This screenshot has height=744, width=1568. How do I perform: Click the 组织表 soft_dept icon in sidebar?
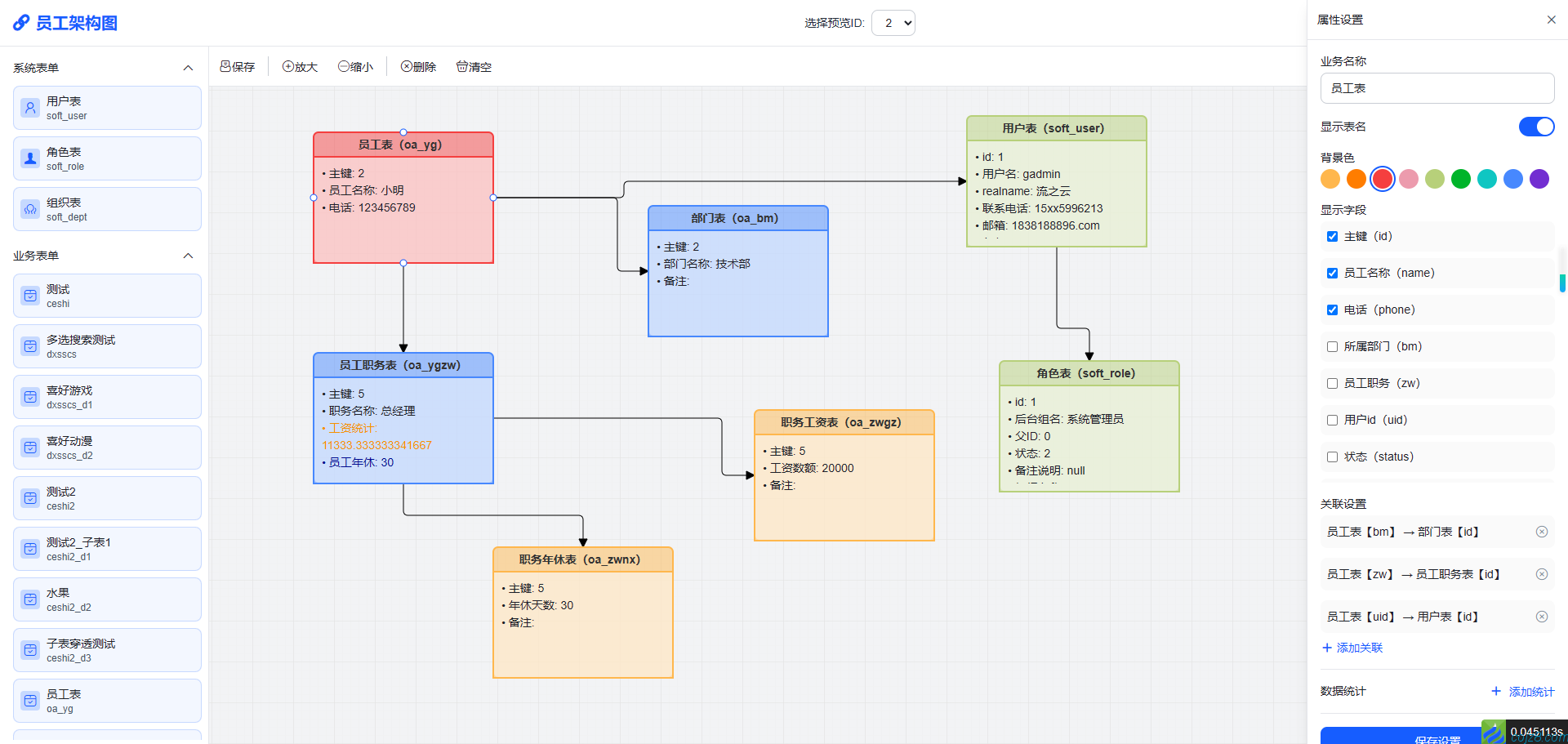pos(30,208)
